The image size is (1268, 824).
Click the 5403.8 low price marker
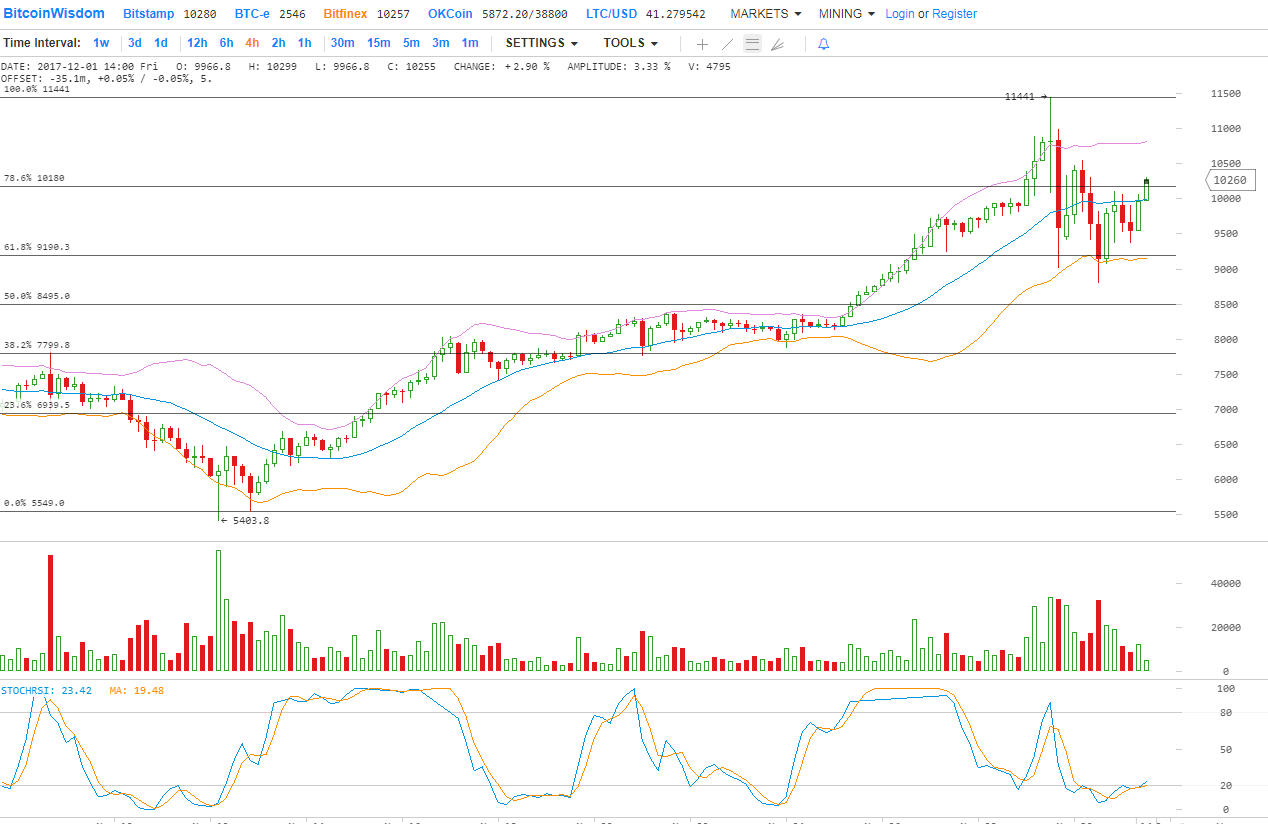245,520
